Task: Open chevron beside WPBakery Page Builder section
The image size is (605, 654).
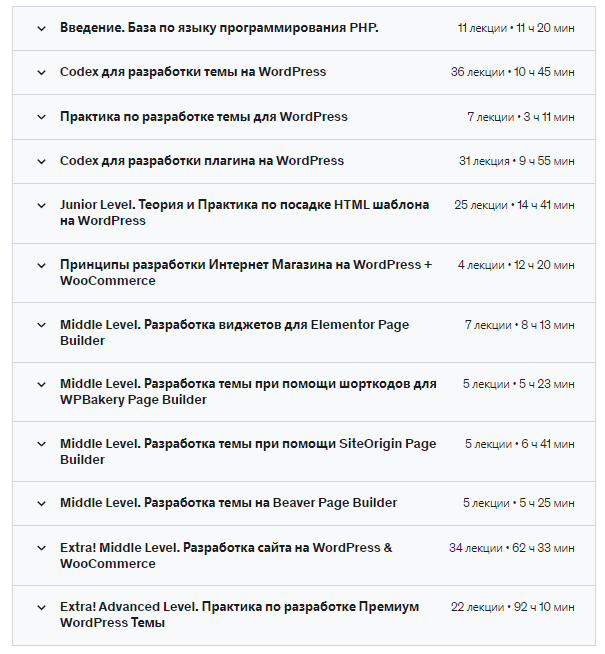Action: point(41,384)
